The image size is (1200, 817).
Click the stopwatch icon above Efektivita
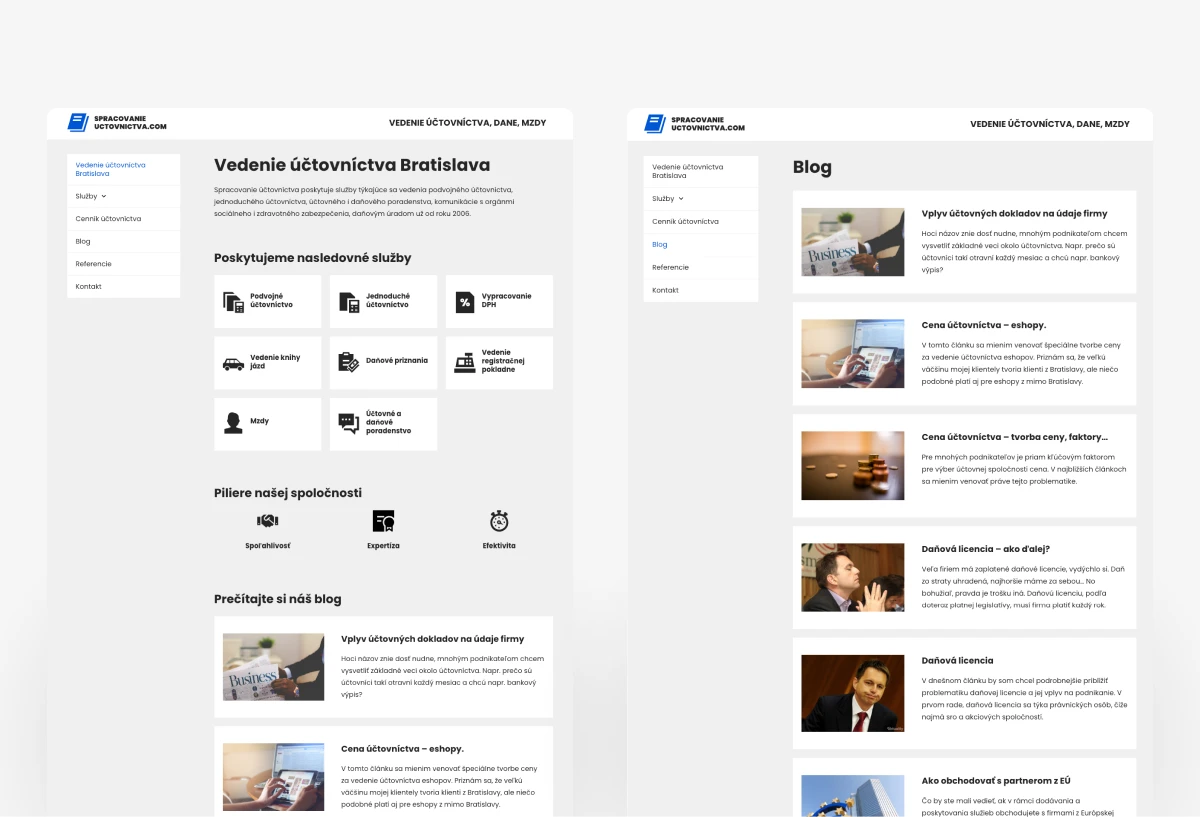pos(499,520)
